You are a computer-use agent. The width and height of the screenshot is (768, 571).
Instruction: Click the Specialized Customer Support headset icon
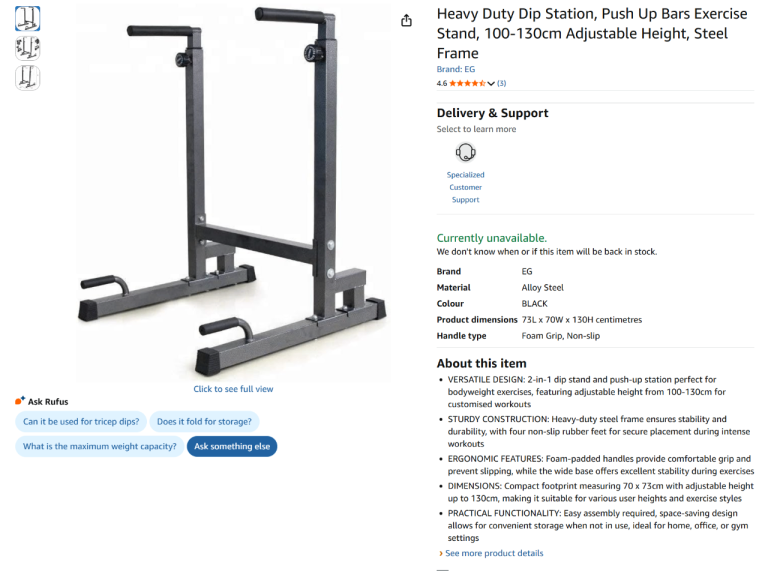(465, 153)
